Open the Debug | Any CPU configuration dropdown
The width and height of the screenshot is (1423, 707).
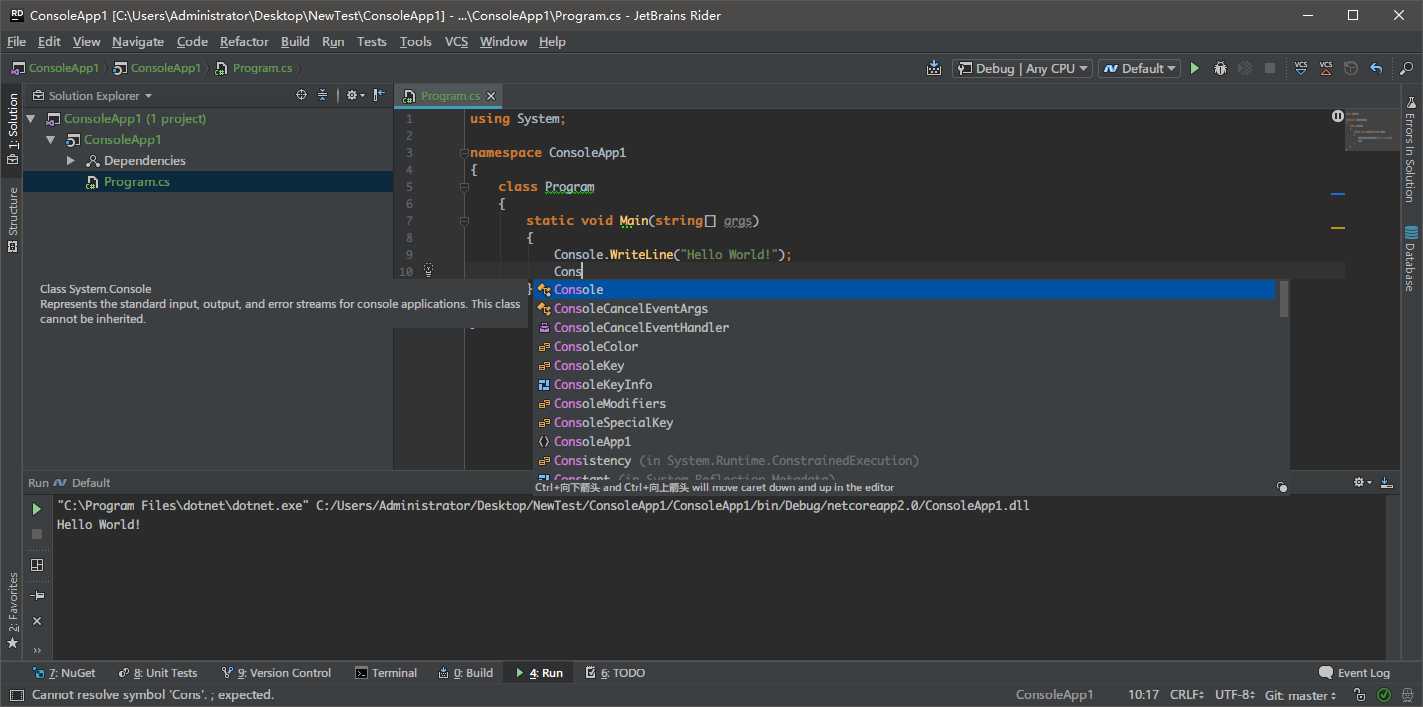[1021, 68]
